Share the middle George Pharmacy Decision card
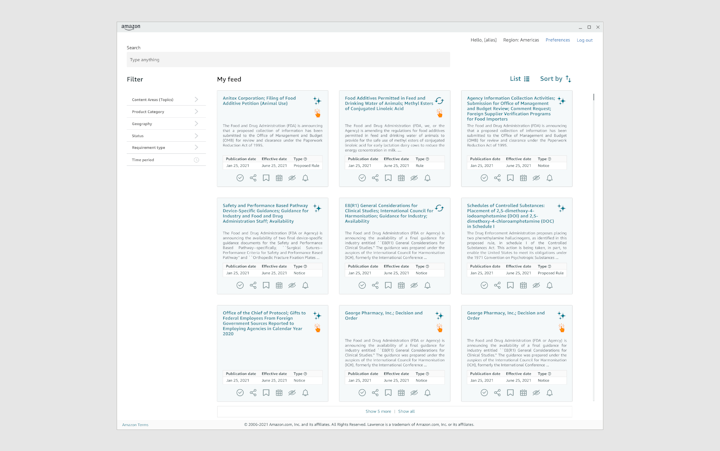The image size is (720, 451). 375,393
